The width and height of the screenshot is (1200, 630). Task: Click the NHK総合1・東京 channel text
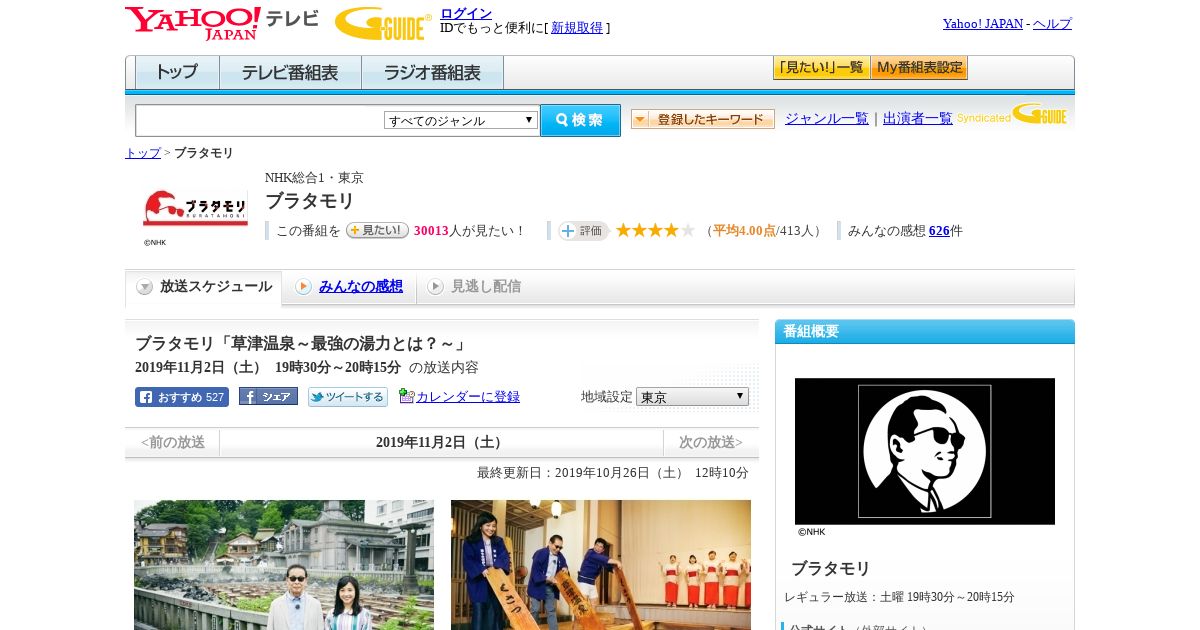pyautogui.click(x=314, y=178)
